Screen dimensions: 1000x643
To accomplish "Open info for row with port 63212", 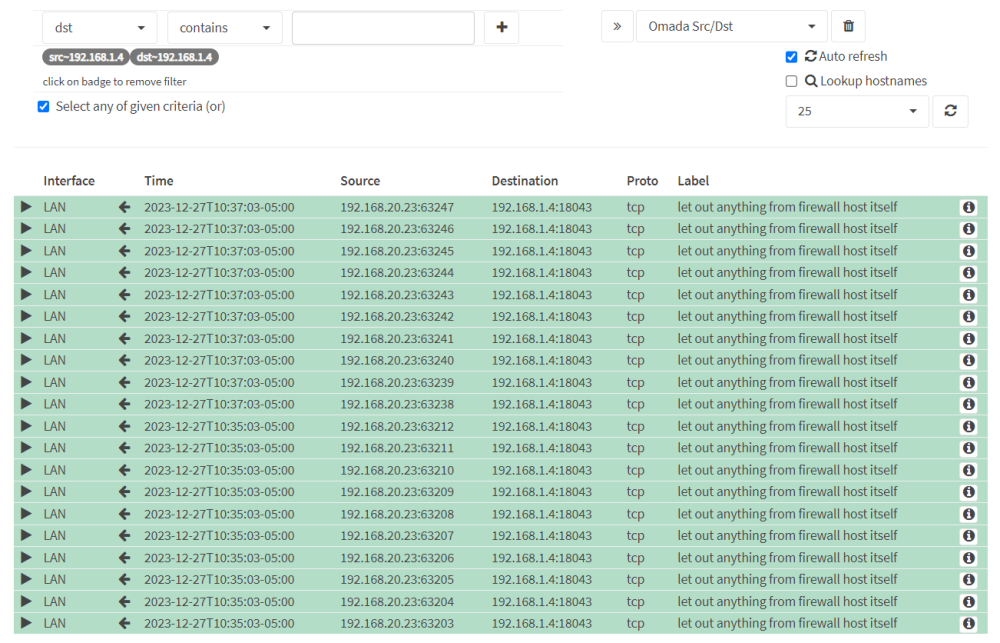I will point(968,426).
